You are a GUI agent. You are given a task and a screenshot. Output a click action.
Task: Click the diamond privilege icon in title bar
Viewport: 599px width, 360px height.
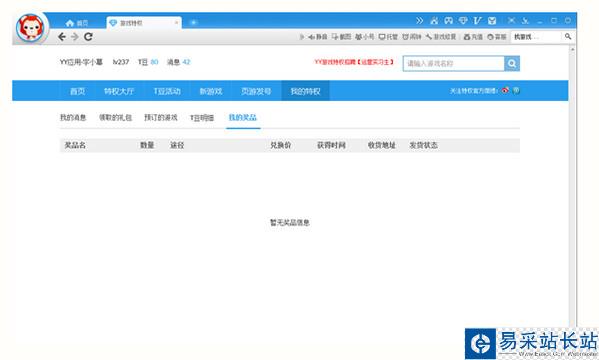point(463,21)
